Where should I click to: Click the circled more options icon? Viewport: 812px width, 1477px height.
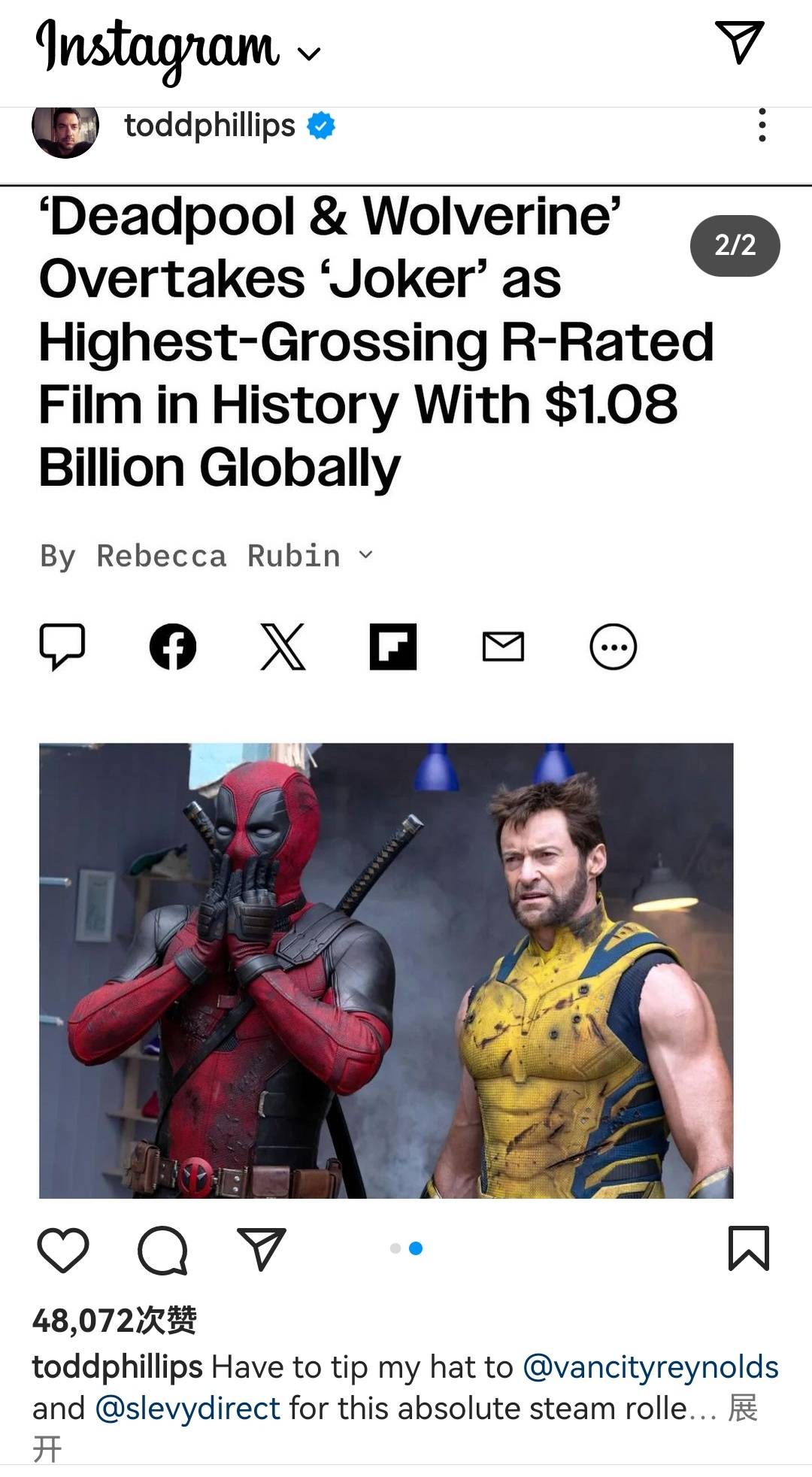click(x=614, y=647)
